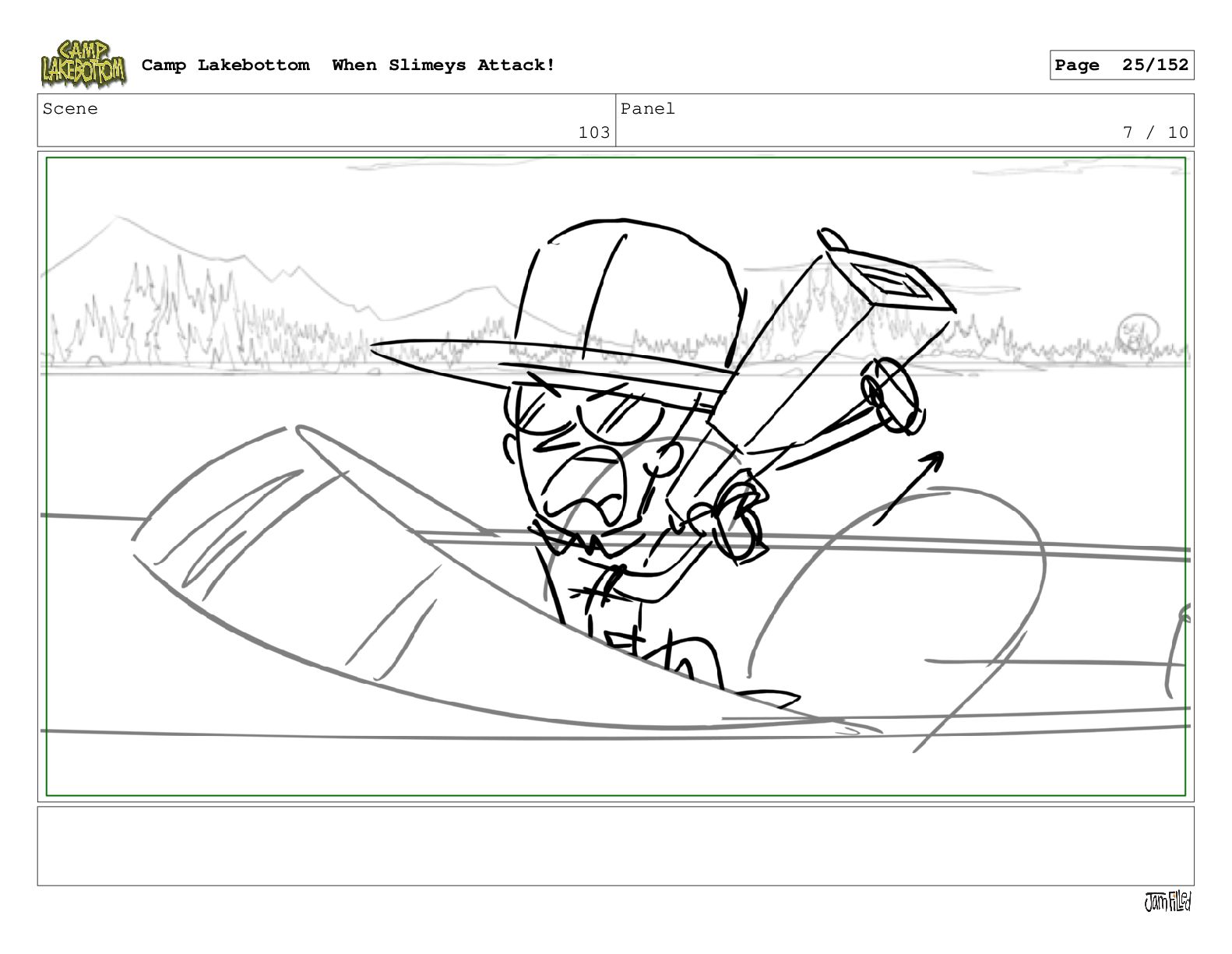Select panel count '7 / 10'
1232x954 pixels.
[x=1156, y=132]
